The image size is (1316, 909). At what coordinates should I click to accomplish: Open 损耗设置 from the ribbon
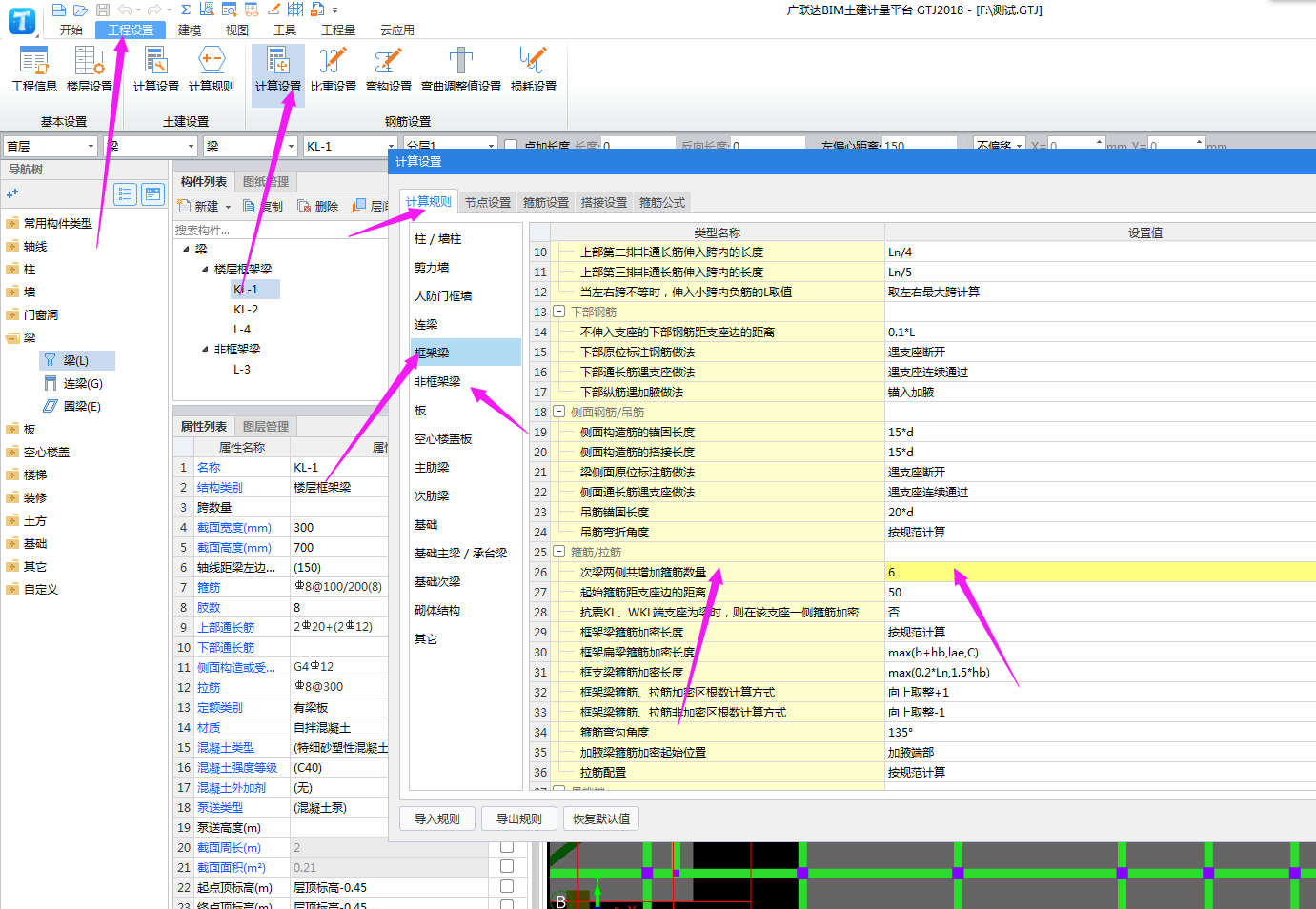[x=534, y=69]
